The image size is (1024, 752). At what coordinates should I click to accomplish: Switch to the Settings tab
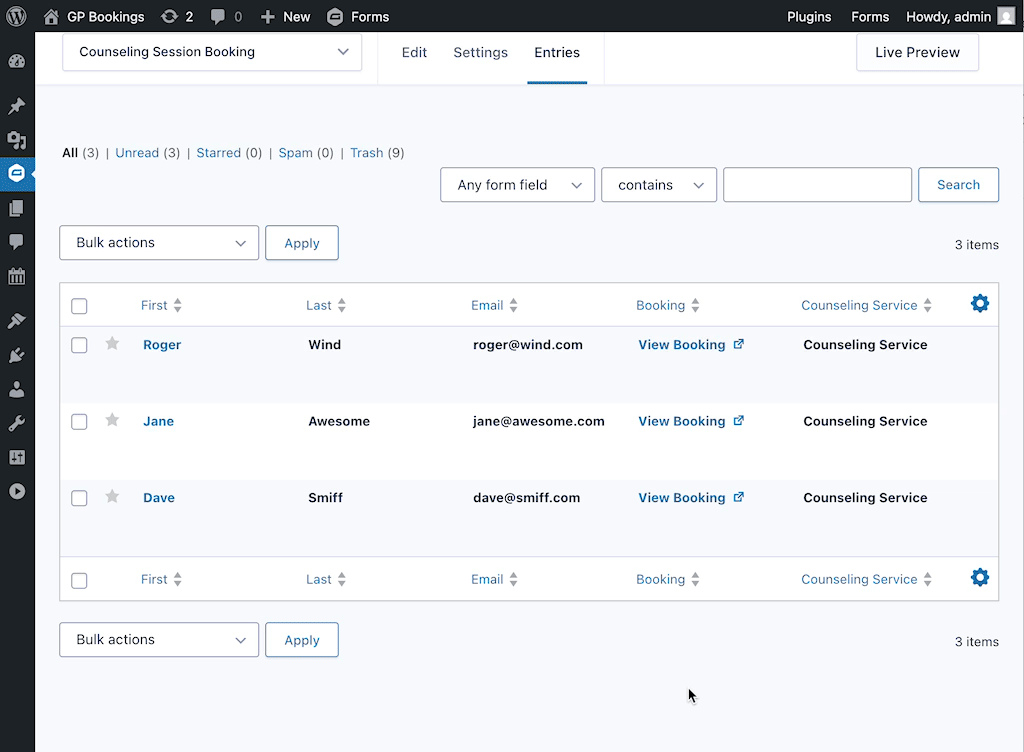(x=480, y=52)
